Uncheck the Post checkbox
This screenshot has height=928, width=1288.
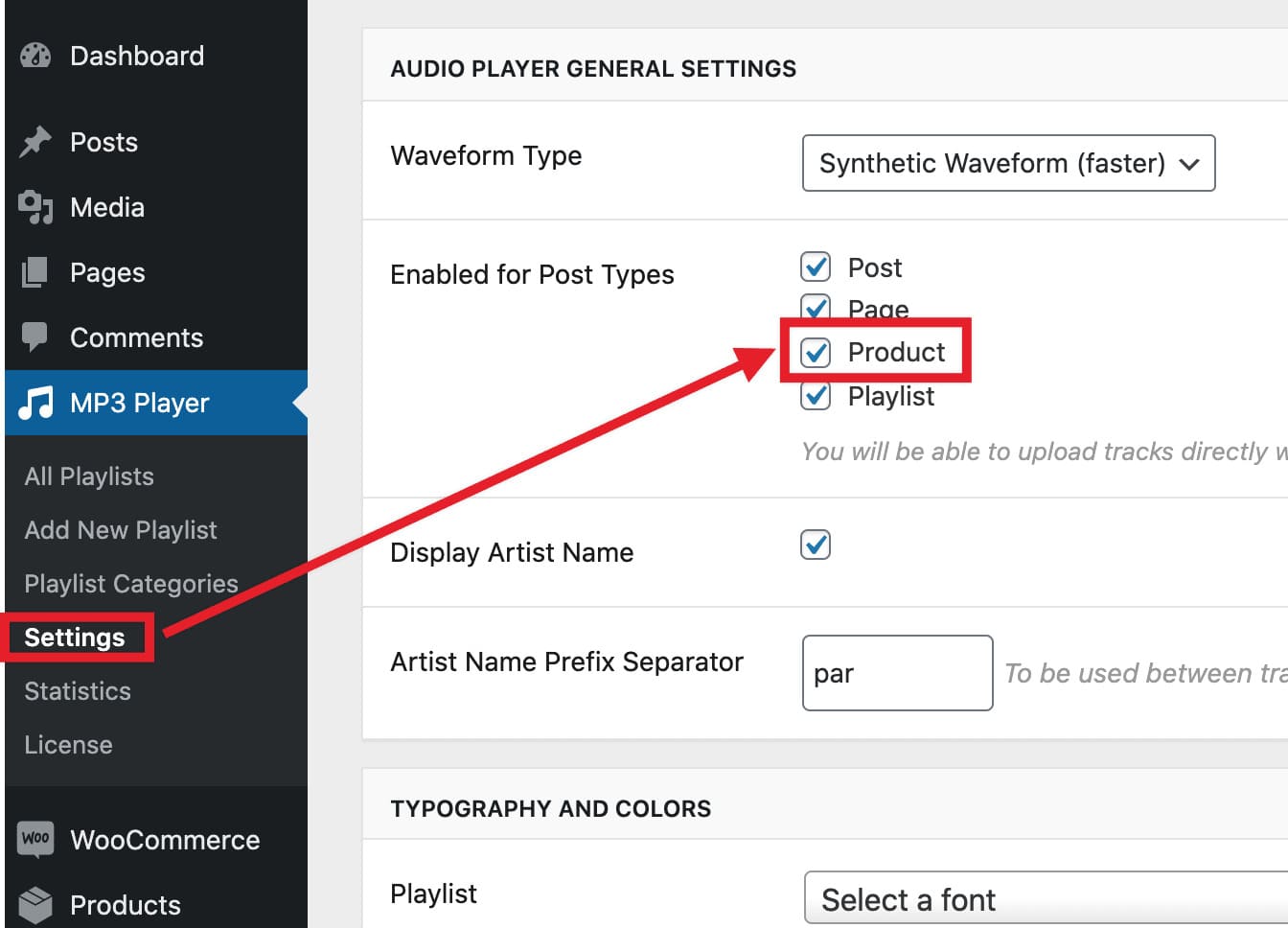pos(816,267)
